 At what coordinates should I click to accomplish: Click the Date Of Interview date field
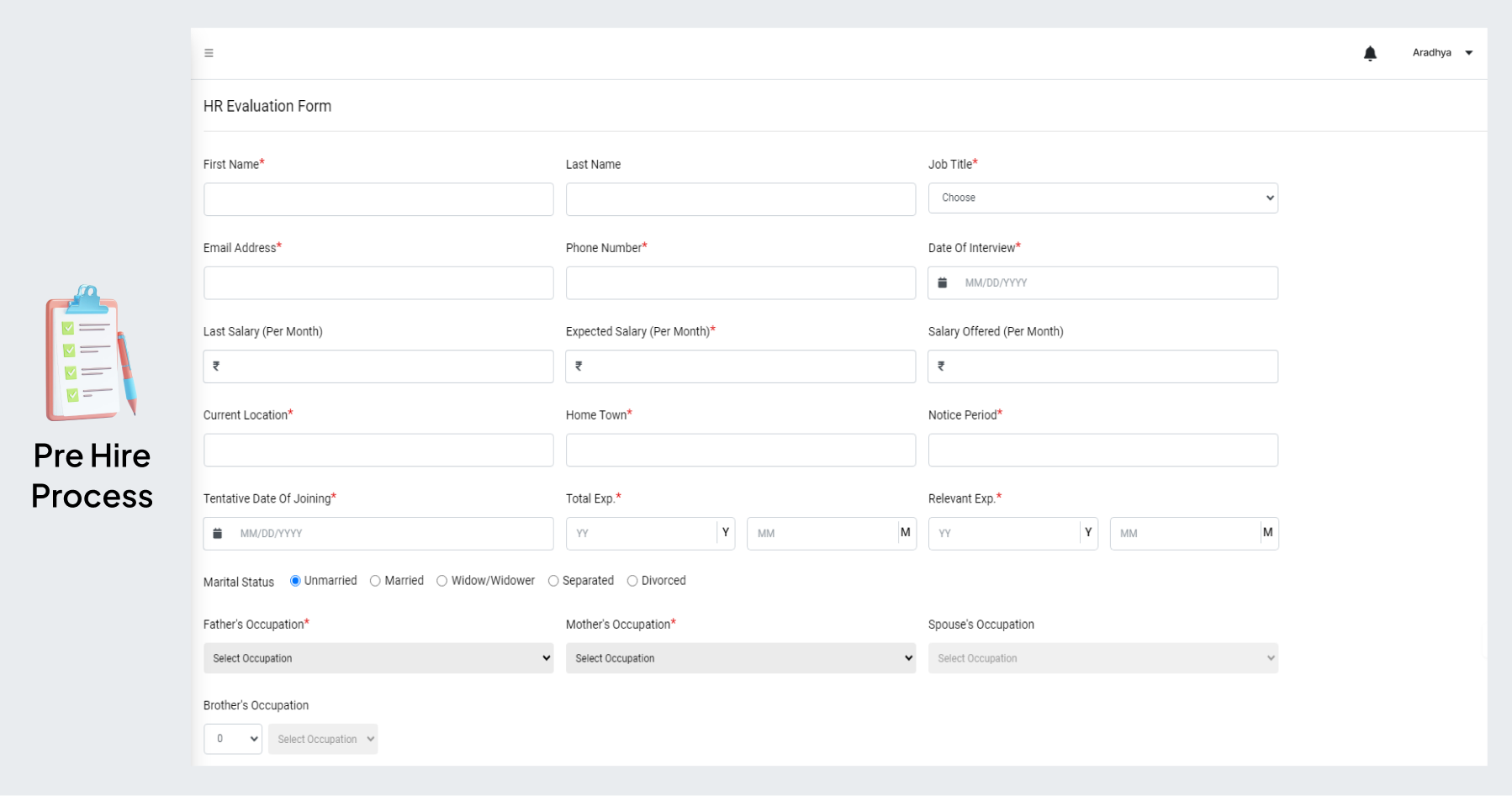click(x=1103, y=282)
